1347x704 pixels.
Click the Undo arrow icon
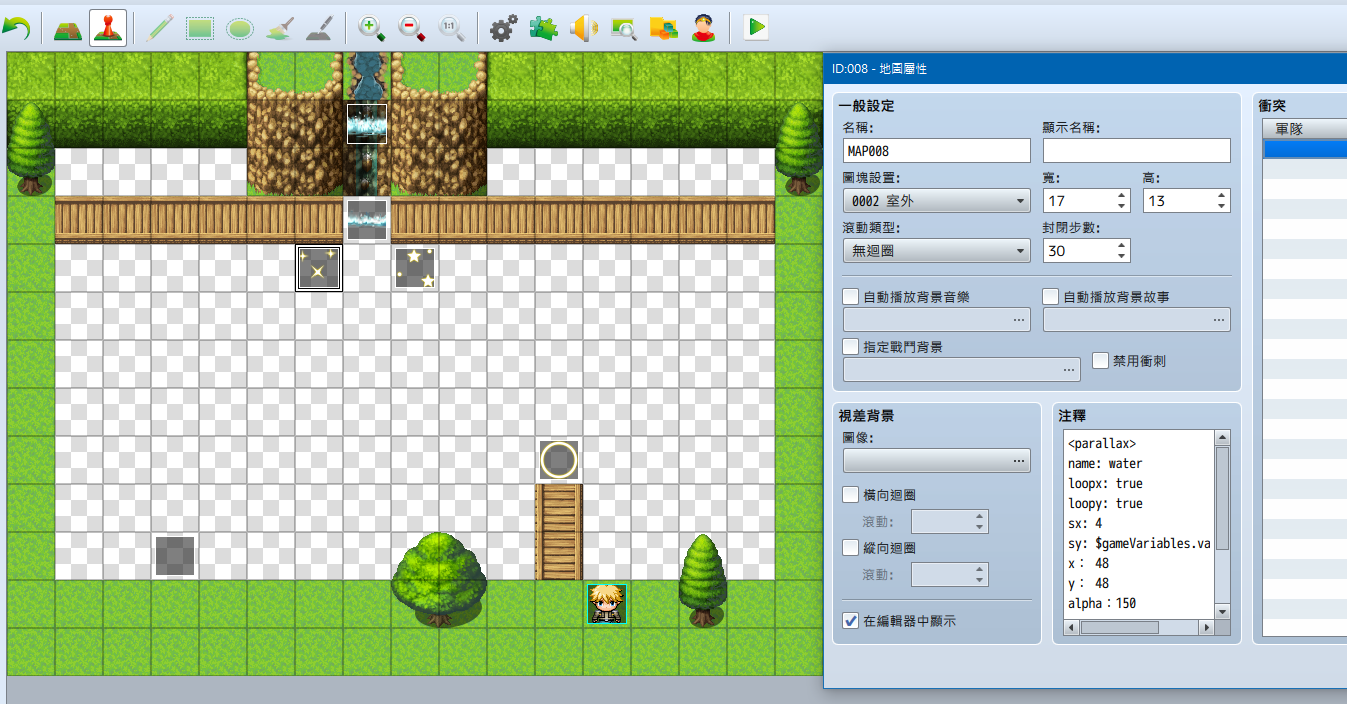tap(16, 28)
